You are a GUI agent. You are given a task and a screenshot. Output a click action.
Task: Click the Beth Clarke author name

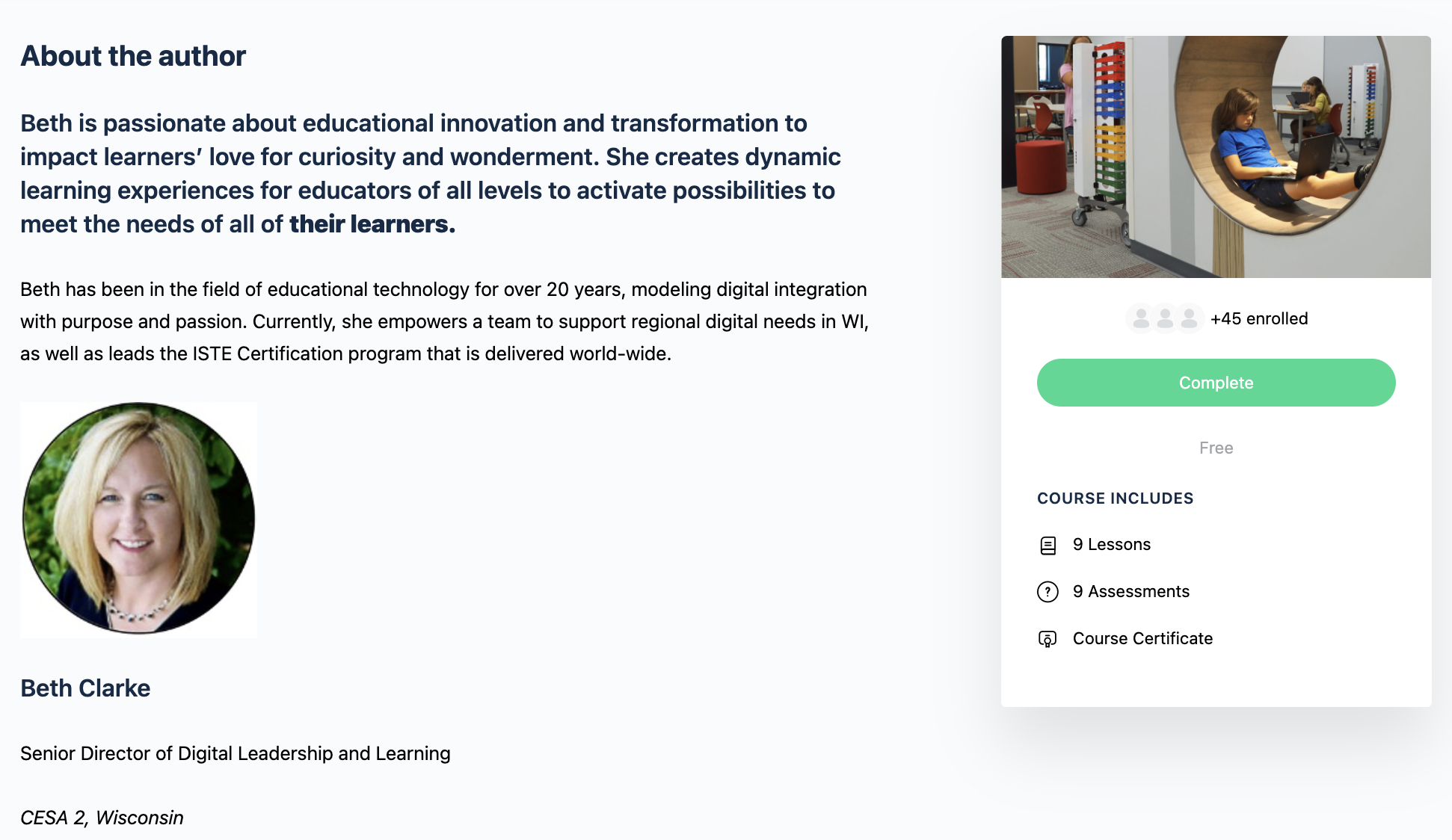85,688
